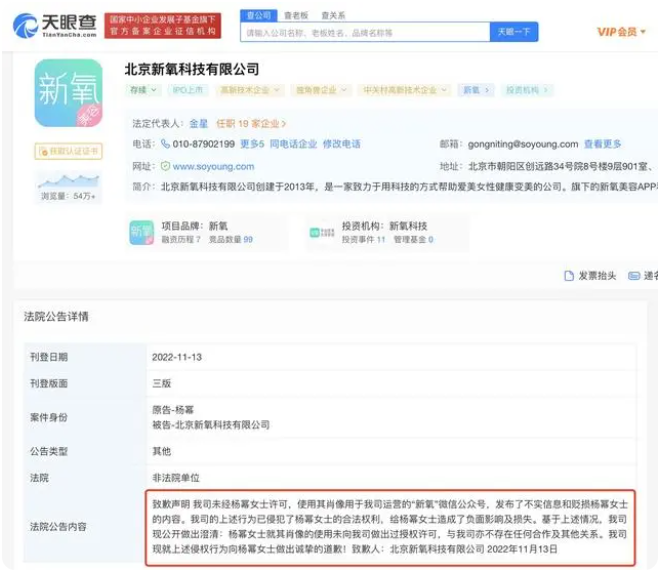Click the shield icon beside website

165,166
